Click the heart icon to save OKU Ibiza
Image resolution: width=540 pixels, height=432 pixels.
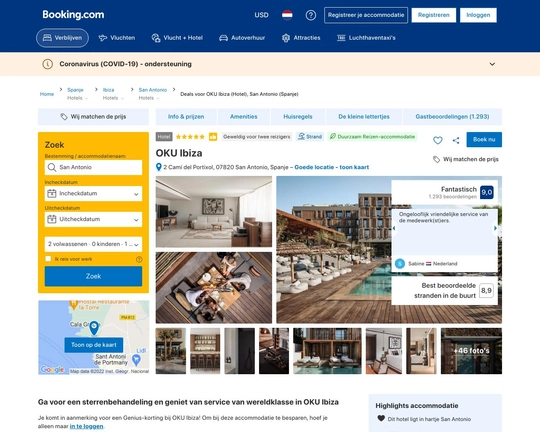click(x=438, y=140)
